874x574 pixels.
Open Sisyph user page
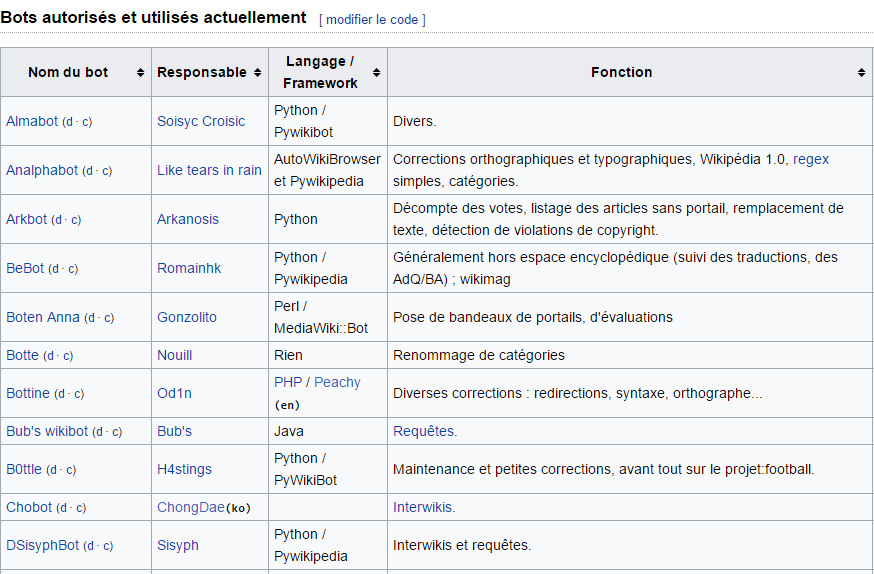(x=178, y=545)
